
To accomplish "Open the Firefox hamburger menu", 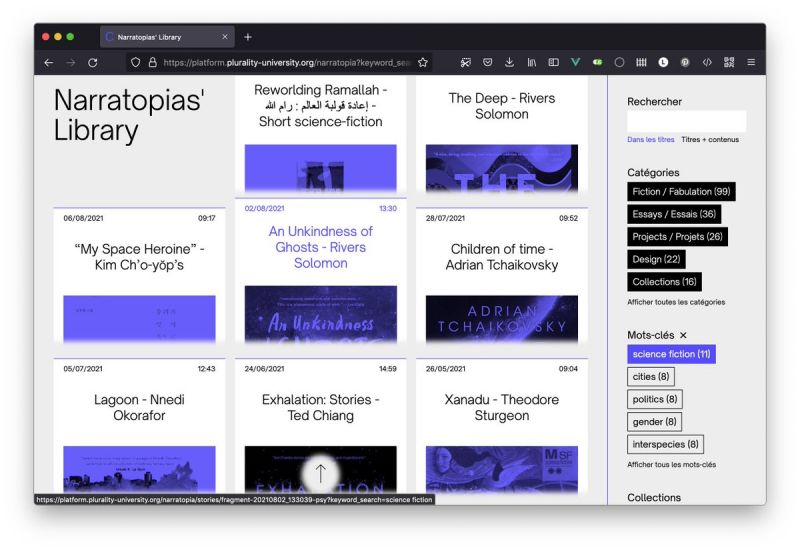I will point(751,62).
